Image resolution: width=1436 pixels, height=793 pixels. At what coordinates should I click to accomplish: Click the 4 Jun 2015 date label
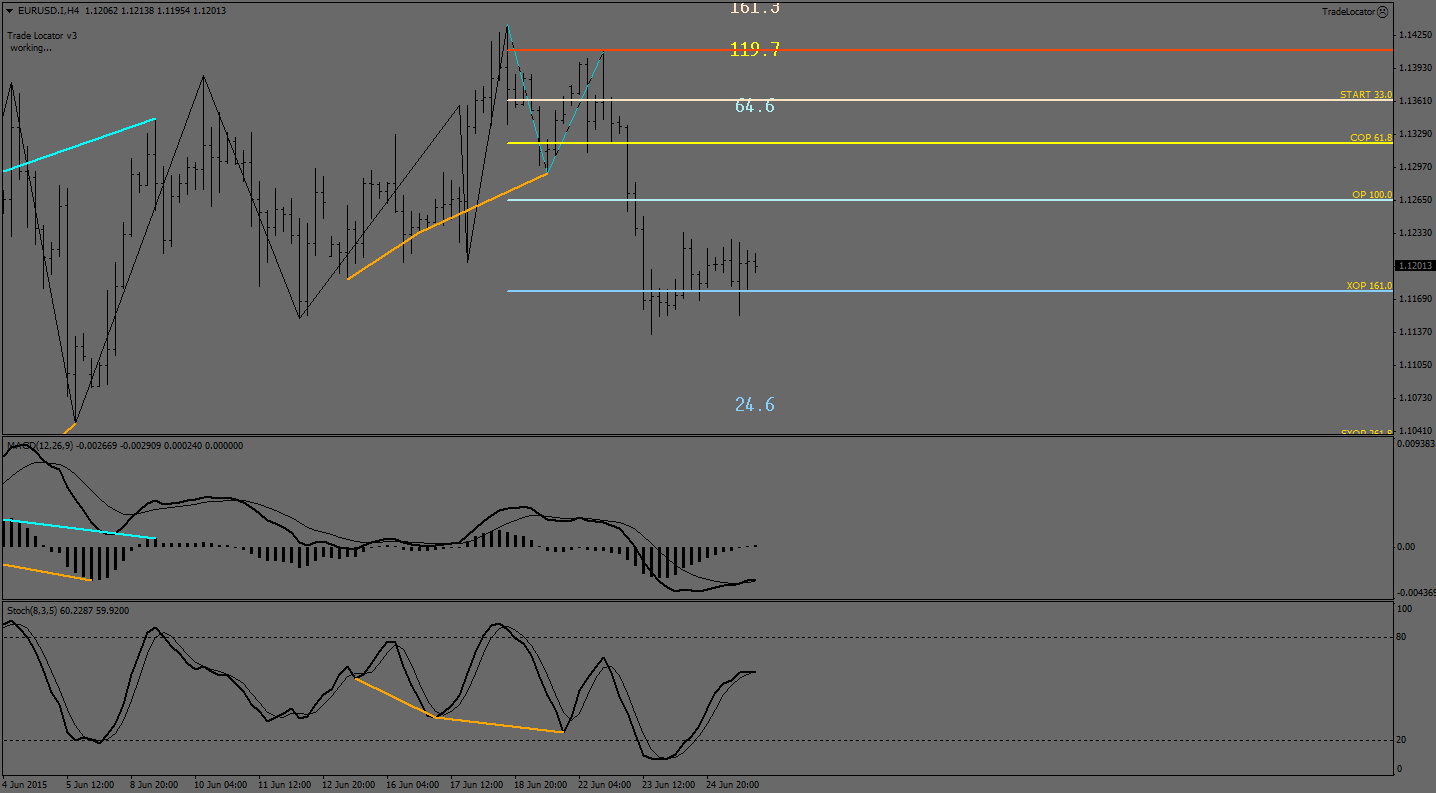tap(24, 785)
